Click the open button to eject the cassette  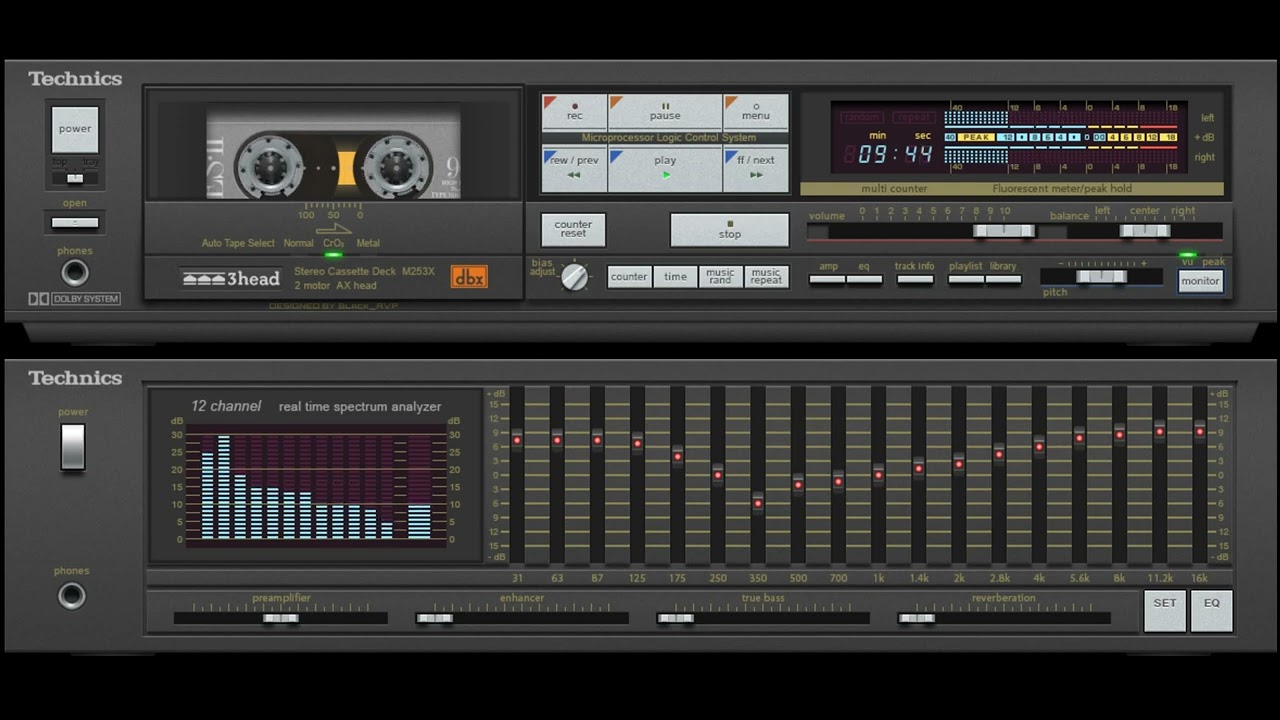coord(75,222)
